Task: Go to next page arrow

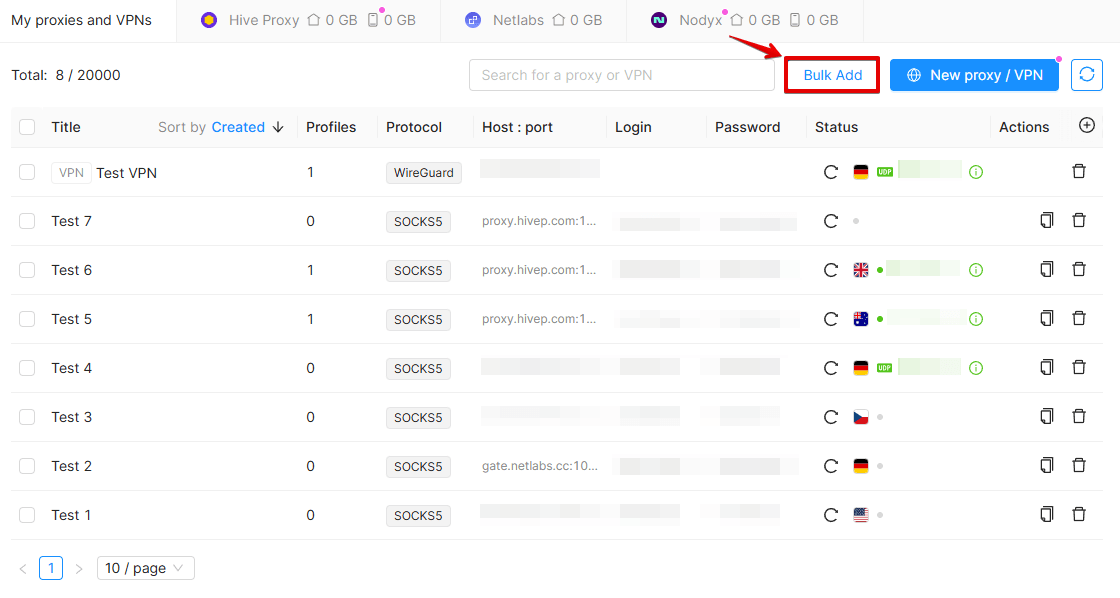Action: (79, 569)
